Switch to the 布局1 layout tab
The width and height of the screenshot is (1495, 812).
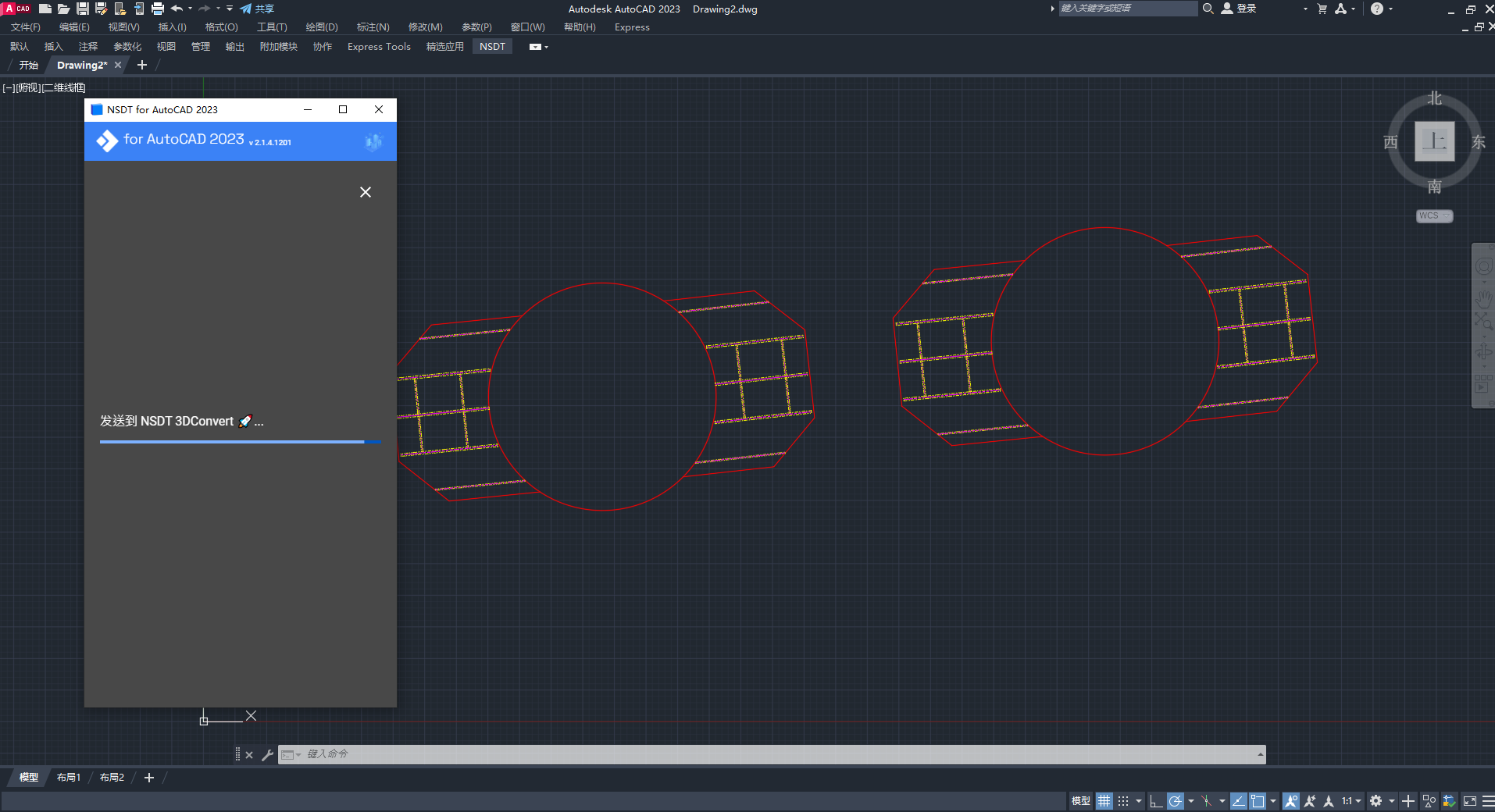click(69, 777)
